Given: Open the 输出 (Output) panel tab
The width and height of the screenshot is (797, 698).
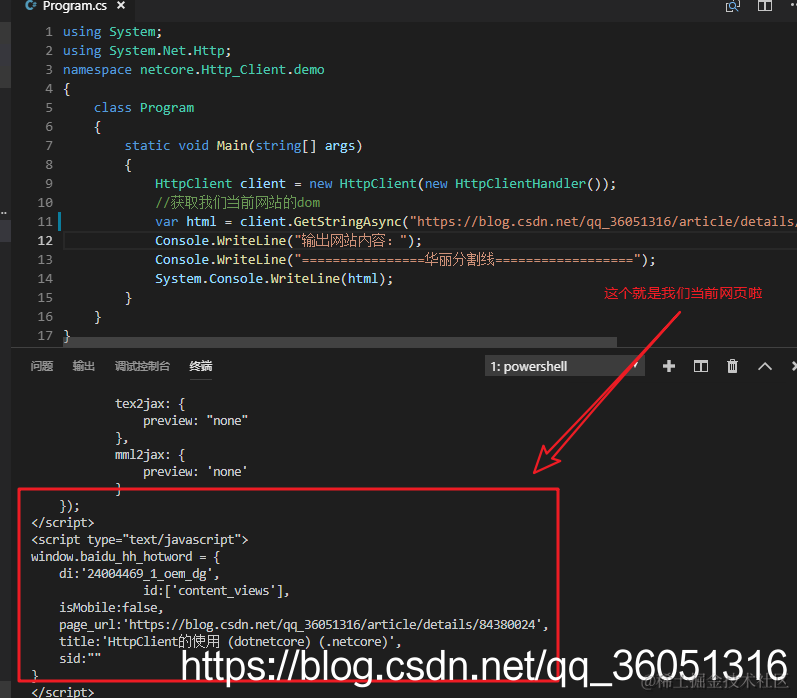Looking at the screenshot, I should [83, 366].
